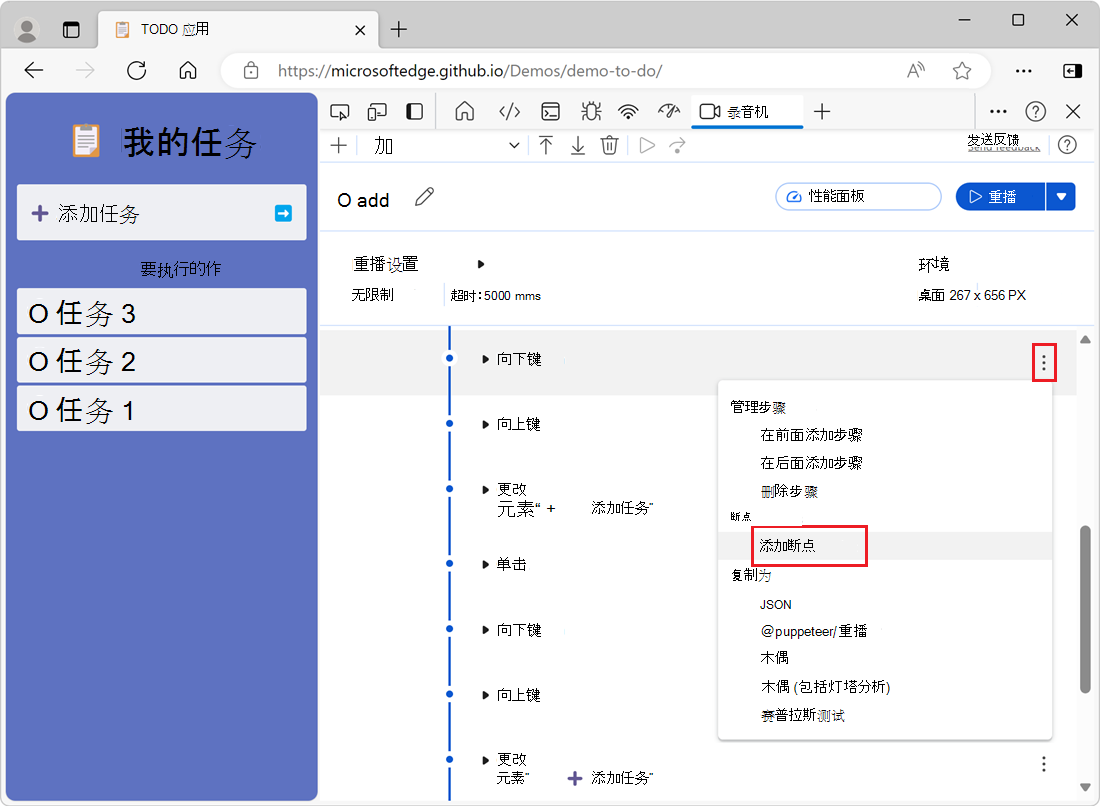Choose 在后面添加步骤 from the menu
1100x806 pixels.
tap(811, 463)
